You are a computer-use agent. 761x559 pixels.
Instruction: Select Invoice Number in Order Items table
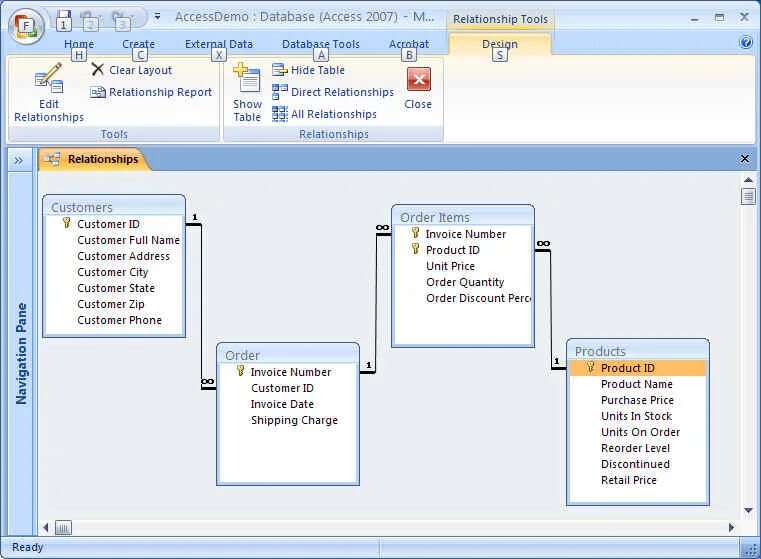tap(463, 233)
